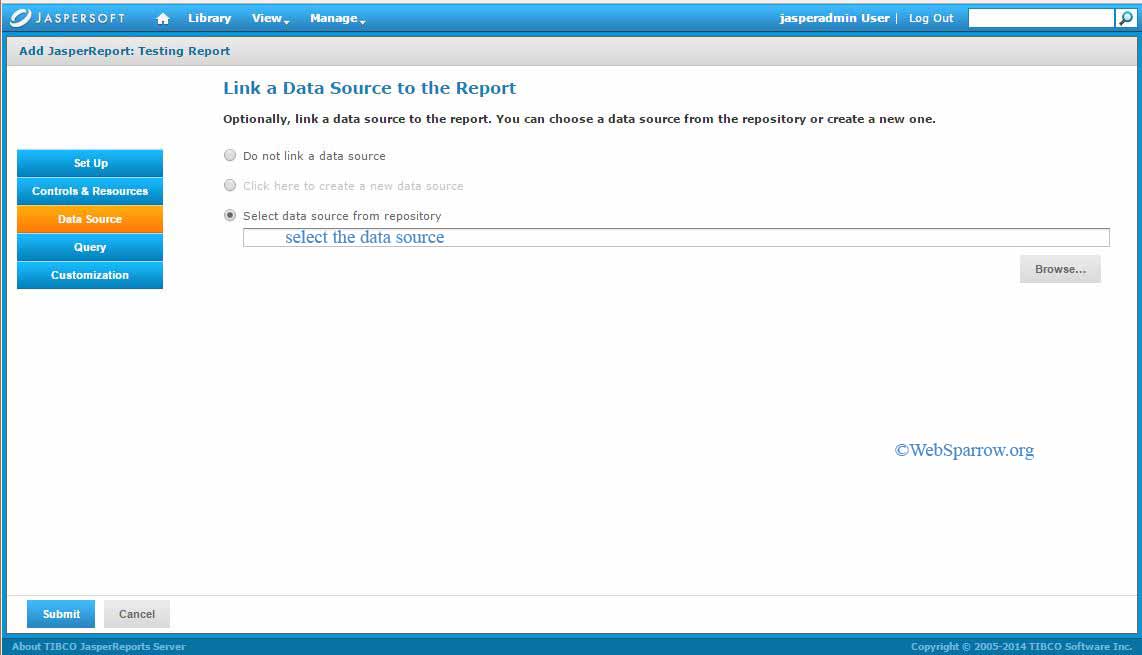Screen dimensions: 1142x655
Task: Select the Data Source step
Action: pyautogui.click(x=90, y=219)
